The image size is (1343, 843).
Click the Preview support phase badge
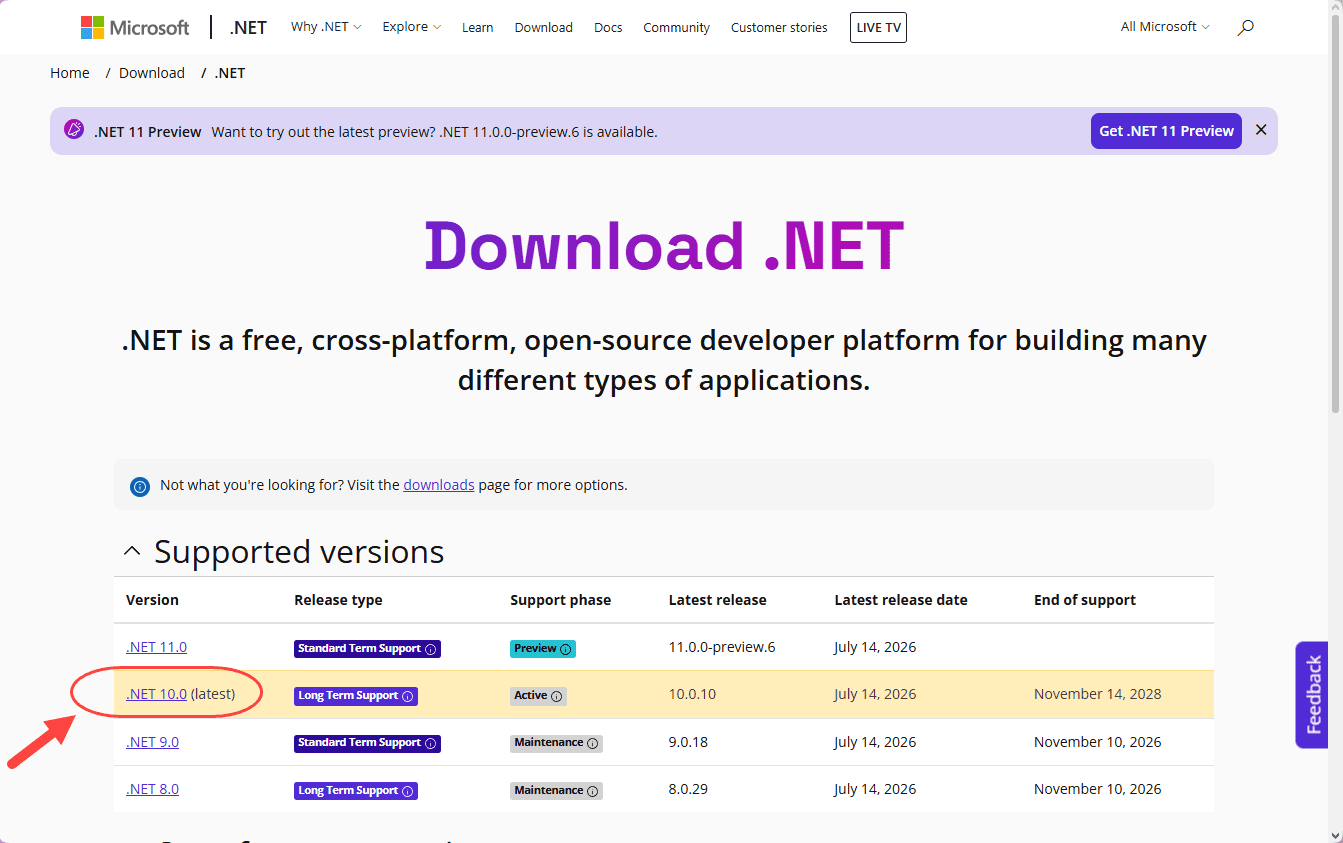pyautogui.click(x=543, y=648)
